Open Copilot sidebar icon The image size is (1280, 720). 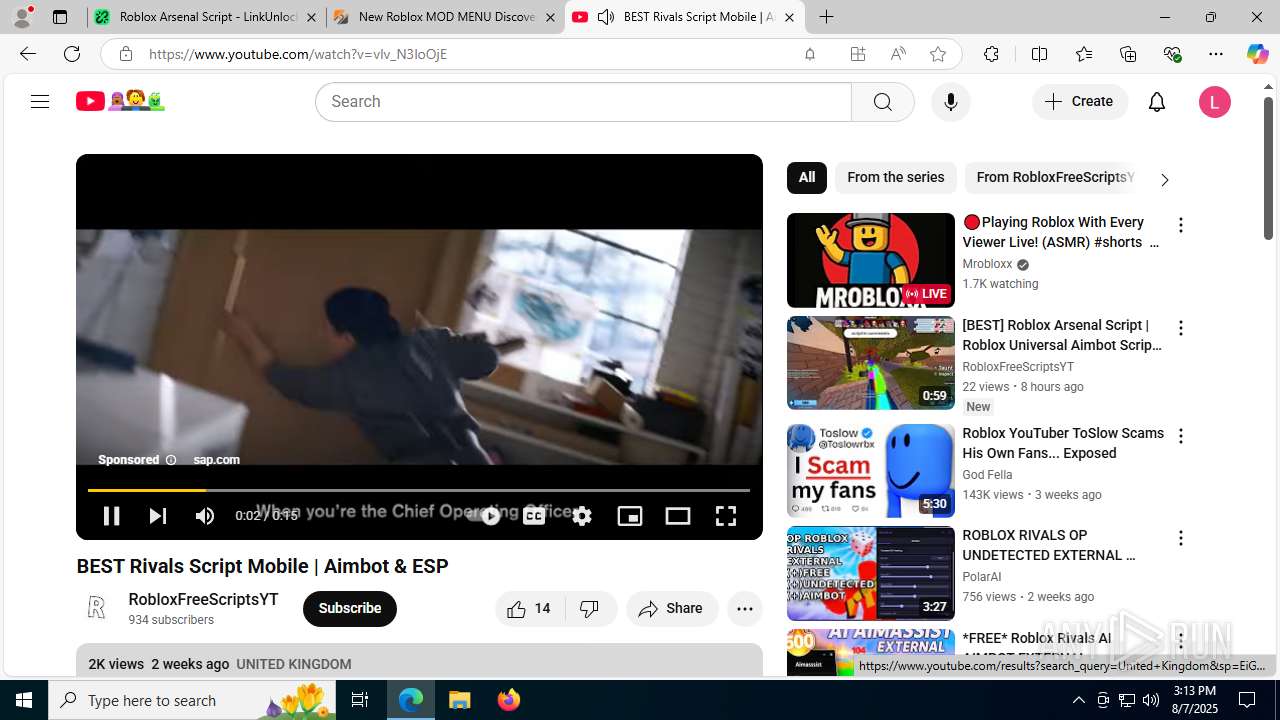(x=1258, y=54)
